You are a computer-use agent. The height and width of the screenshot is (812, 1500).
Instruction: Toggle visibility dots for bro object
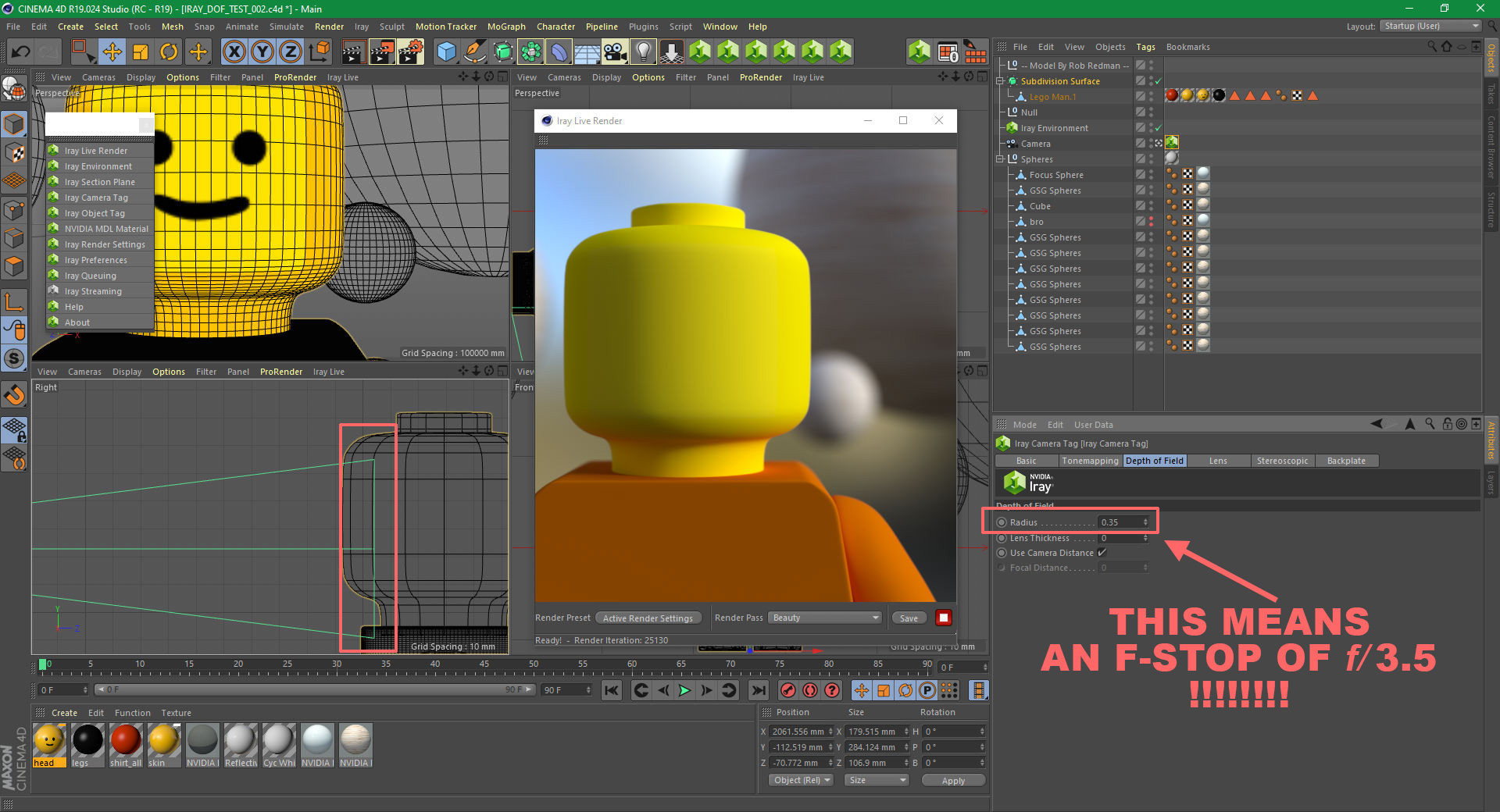pyautogui.click(x=1151, y=222)
